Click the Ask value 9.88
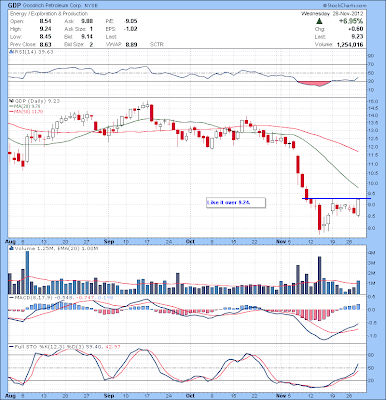 click(x=87, y=21)
